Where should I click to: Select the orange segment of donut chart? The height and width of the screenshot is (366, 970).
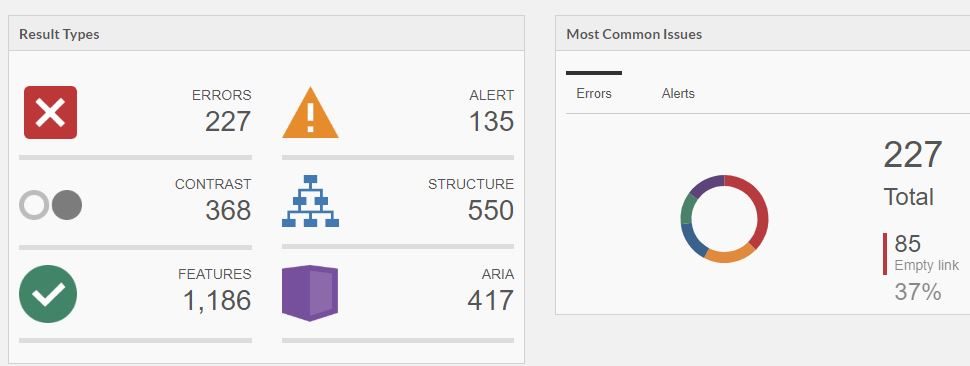click(729, 255)
